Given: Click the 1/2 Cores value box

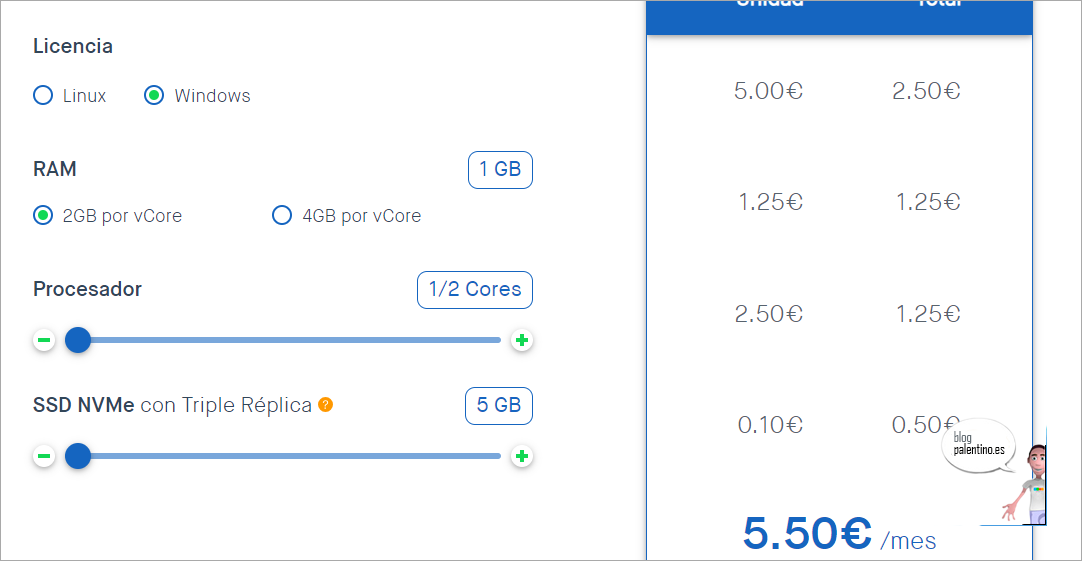Looking at the screenshot, I should point(475,290).
